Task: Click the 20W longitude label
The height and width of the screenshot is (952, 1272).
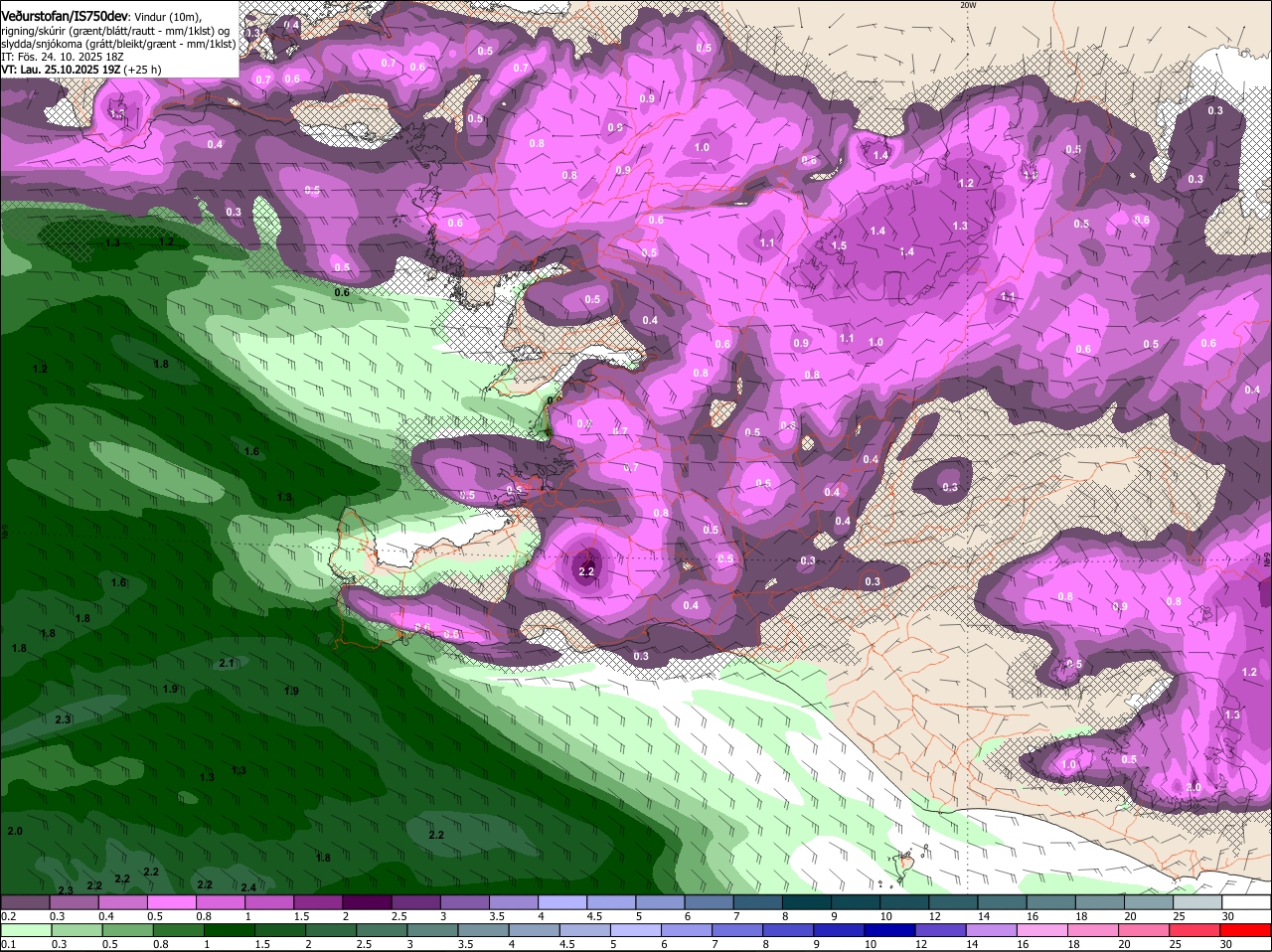Action: coord(968,5)
